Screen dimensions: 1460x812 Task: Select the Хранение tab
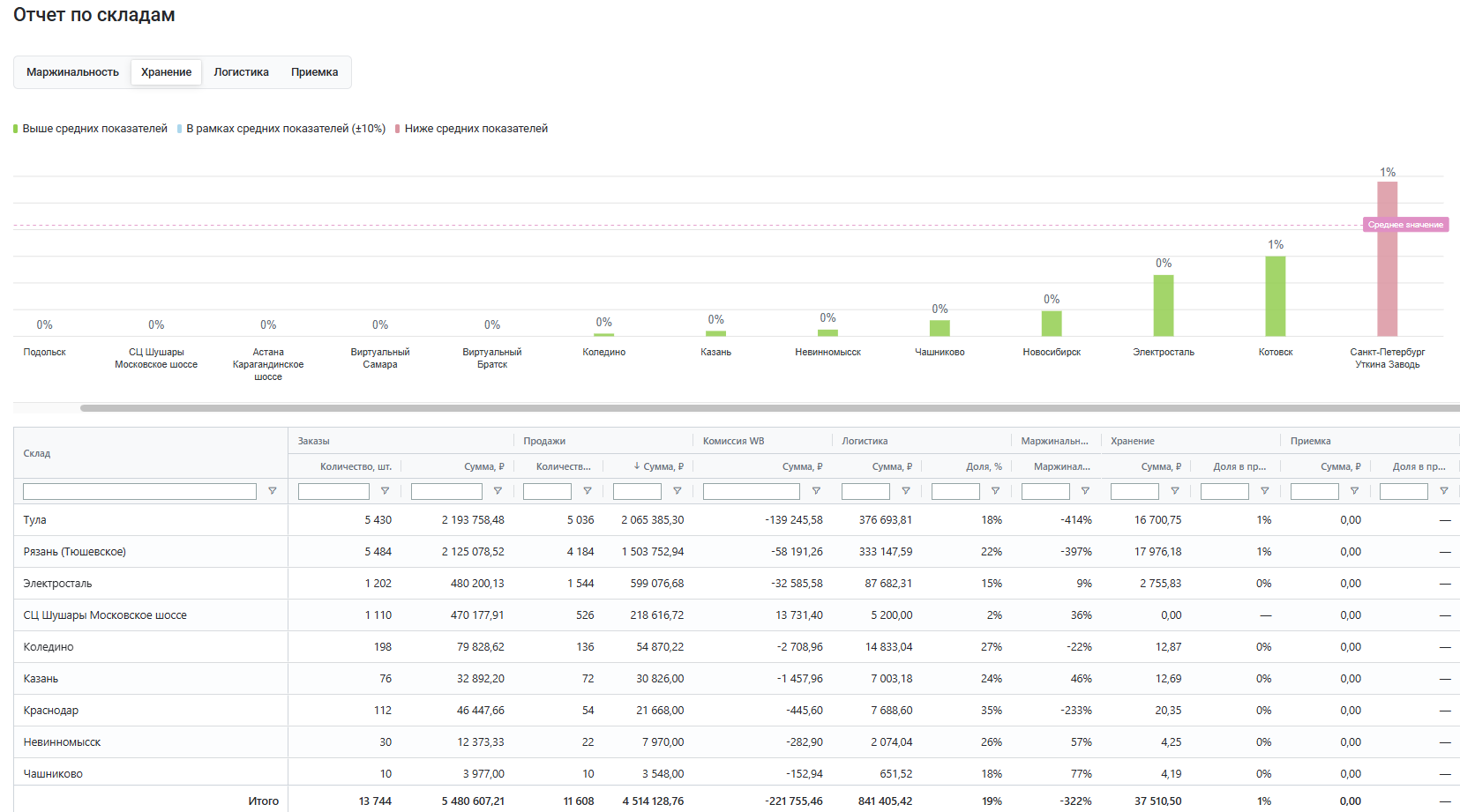166,72
